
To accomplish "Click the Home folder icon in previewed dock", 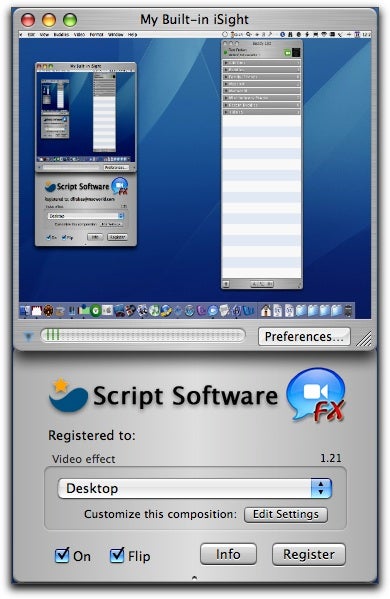I will point(266,311).
